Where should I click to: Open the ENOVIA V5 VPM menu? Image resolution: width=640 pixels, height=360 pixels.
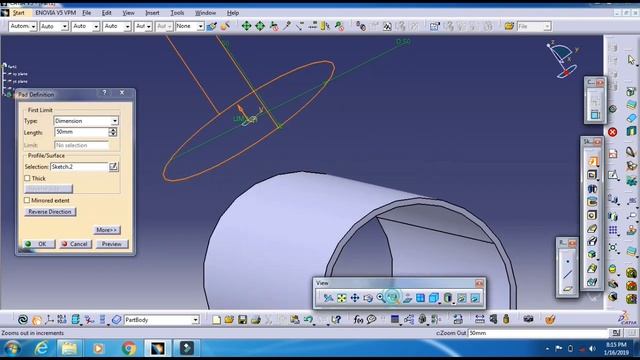click(x=56, y=13)
